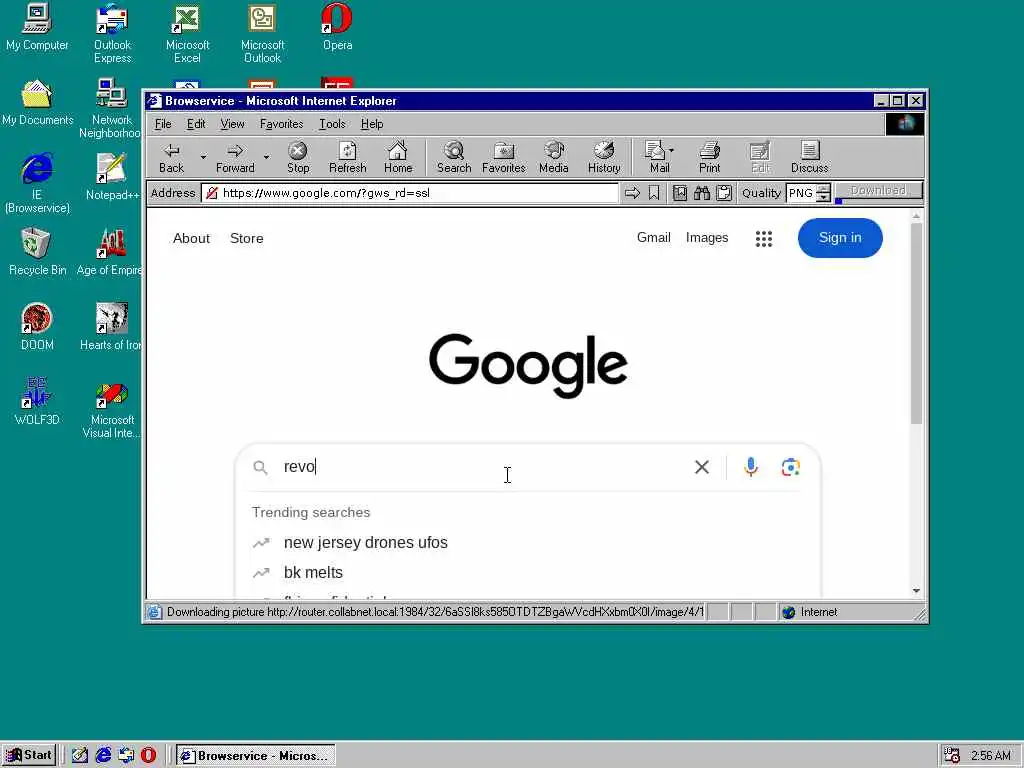Select Notepad++ desktop shortcut
This screenshot has height=768, width=1024.
112,176
